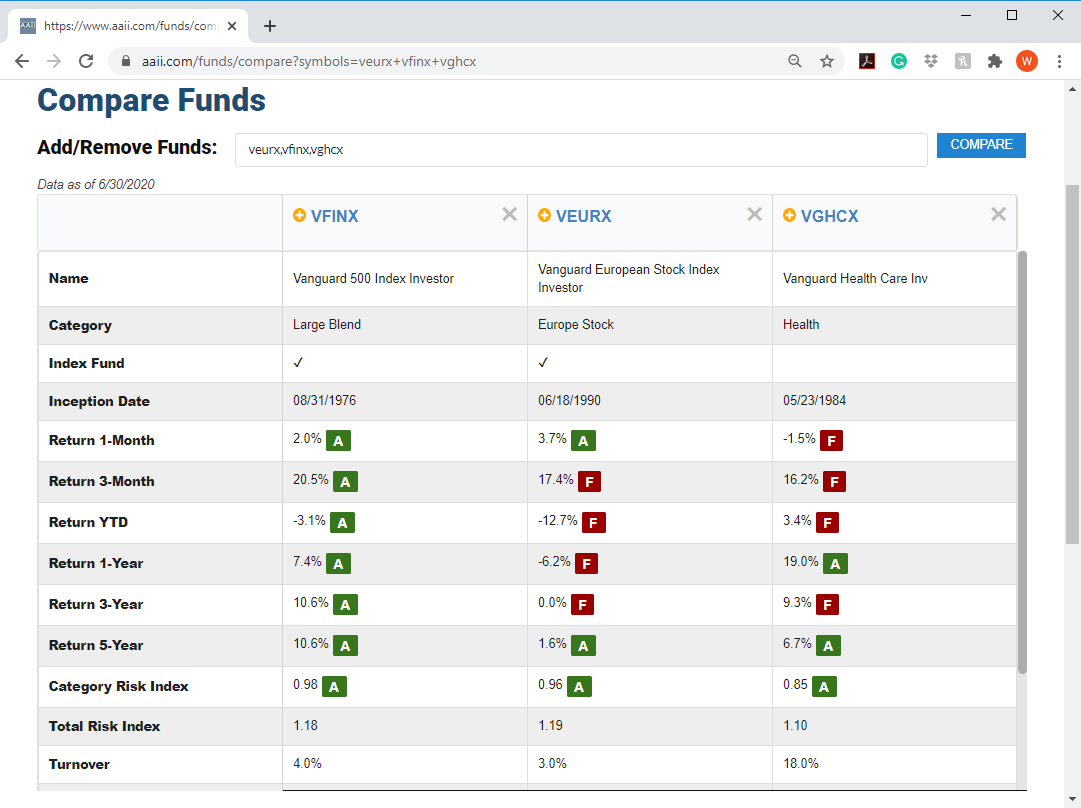
Task: Remove VFINX column with X icon
Action: [509, 214]
